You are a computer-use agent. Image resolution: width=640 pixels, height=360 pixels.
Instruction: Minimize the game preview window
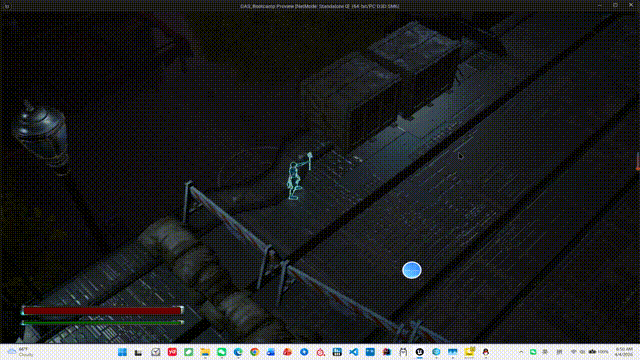(599, 6)
